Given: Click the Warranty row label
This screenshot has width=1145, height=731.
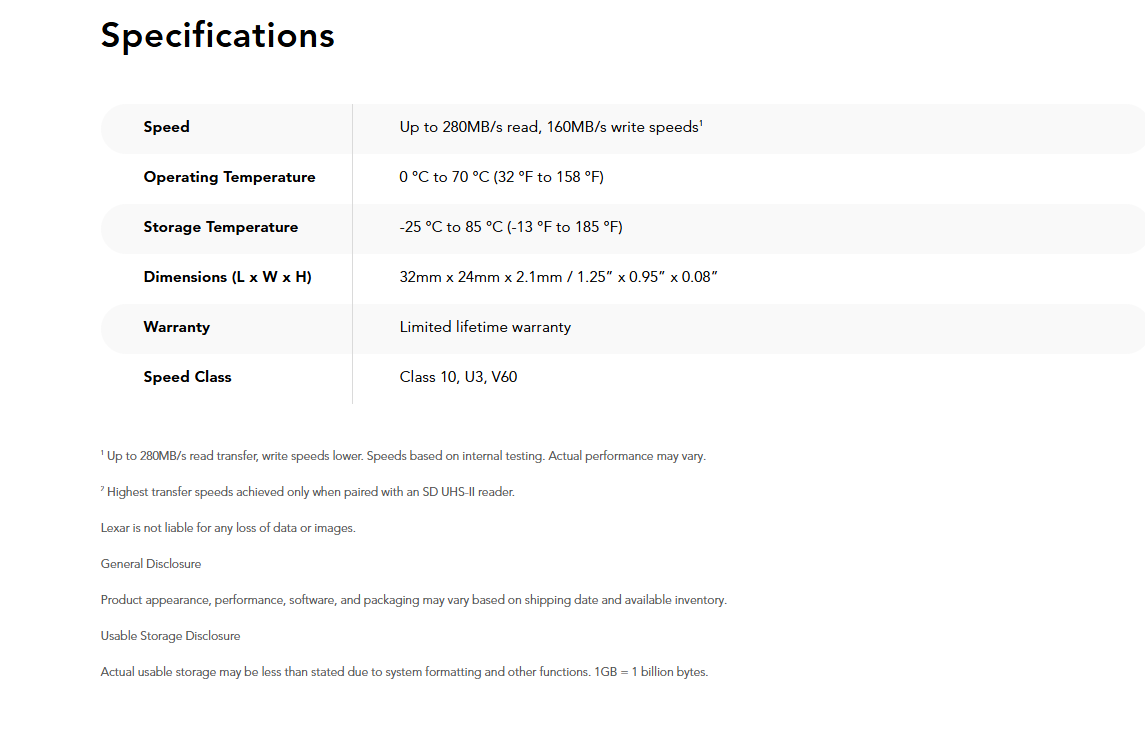Looking at the screenshot, I should click(x=176, y=327).
